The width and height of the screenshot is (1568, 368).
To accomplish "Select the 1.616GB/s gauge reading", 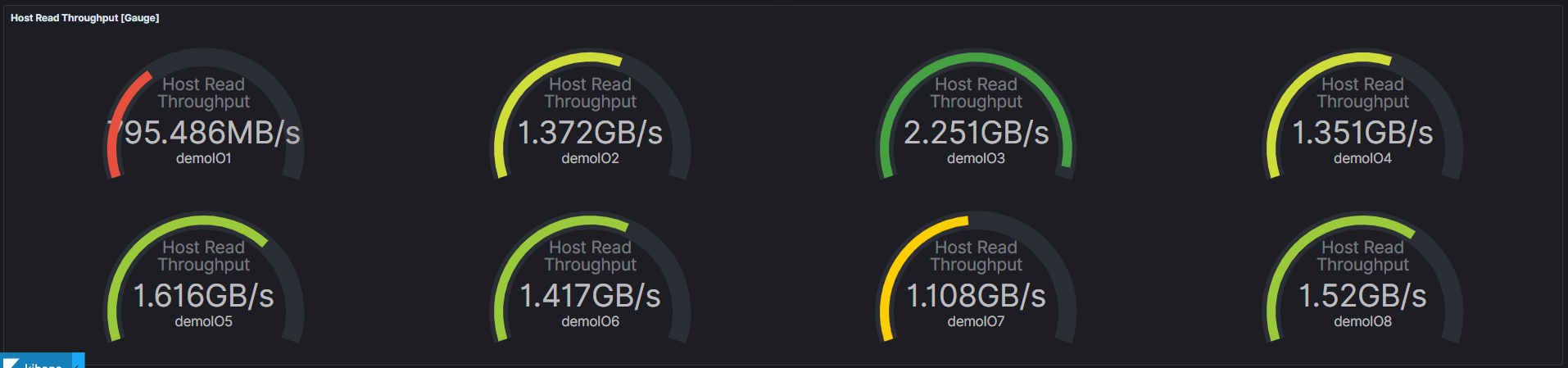I will pyautogui.click(x=203, y=296).
